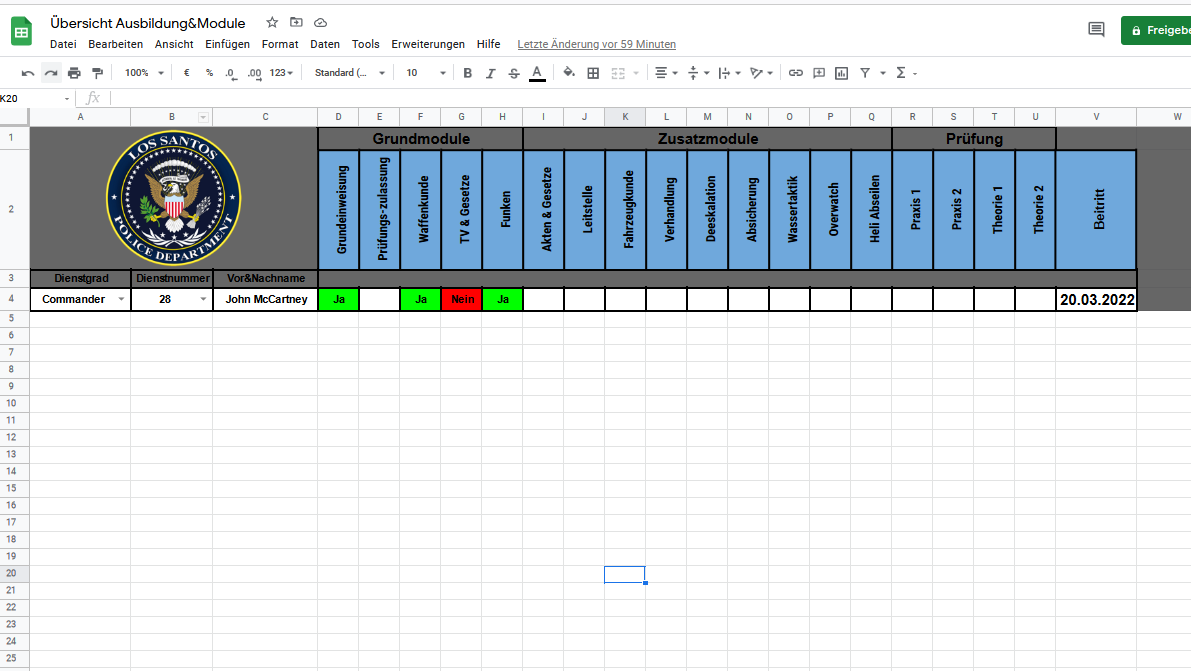Open comment history icon
Image resolution: width=1191 pixels, height=671 pixels.
point(1095,30)
